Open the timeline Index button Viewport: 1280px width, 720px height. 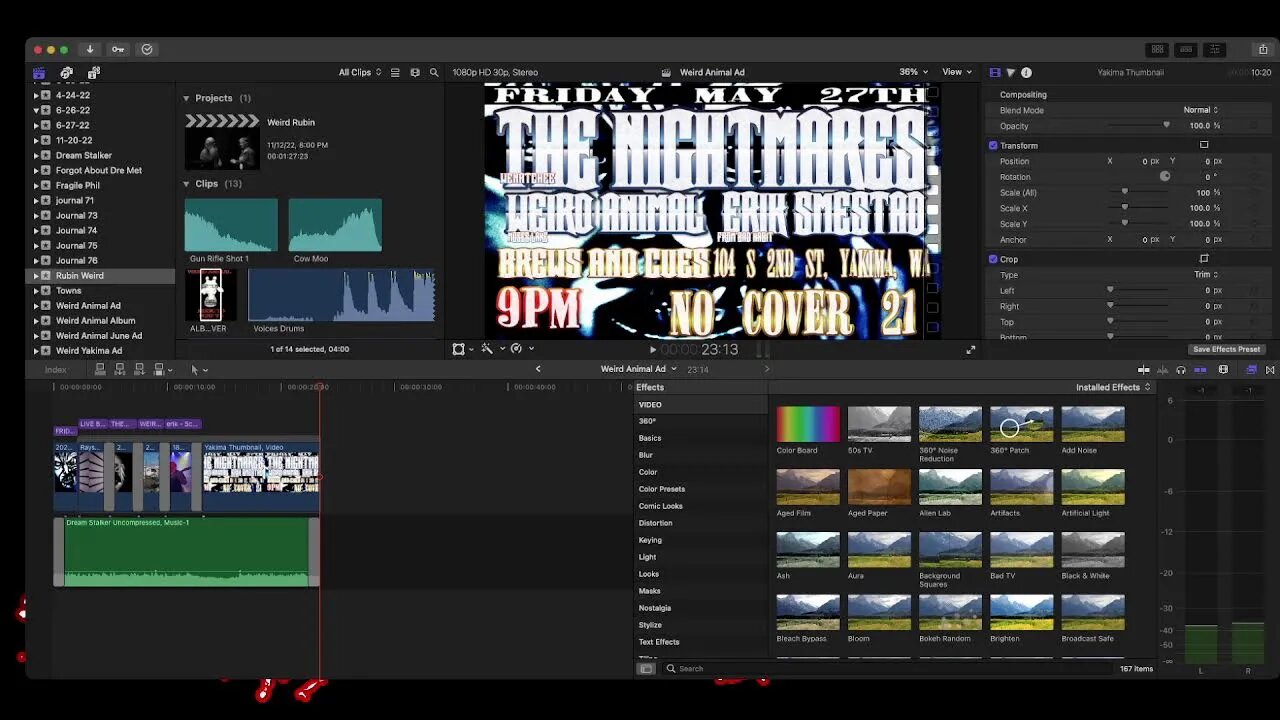(56, 370)
